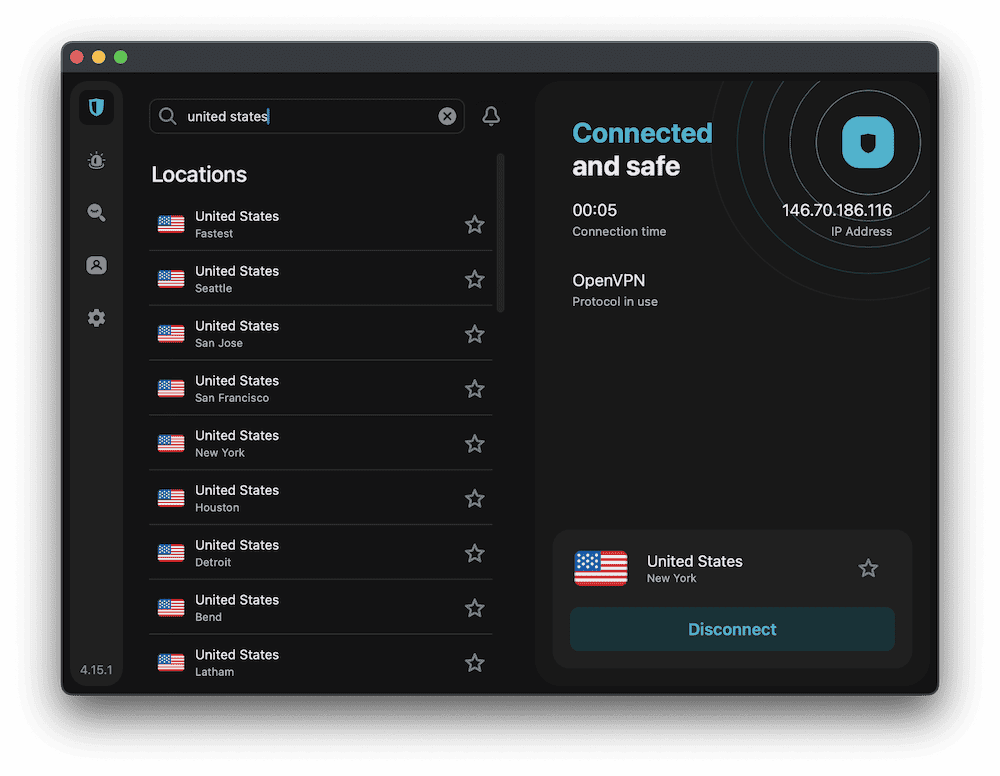Open Settings gear in the sidebar
The image size is (1000, 776).
96,318
